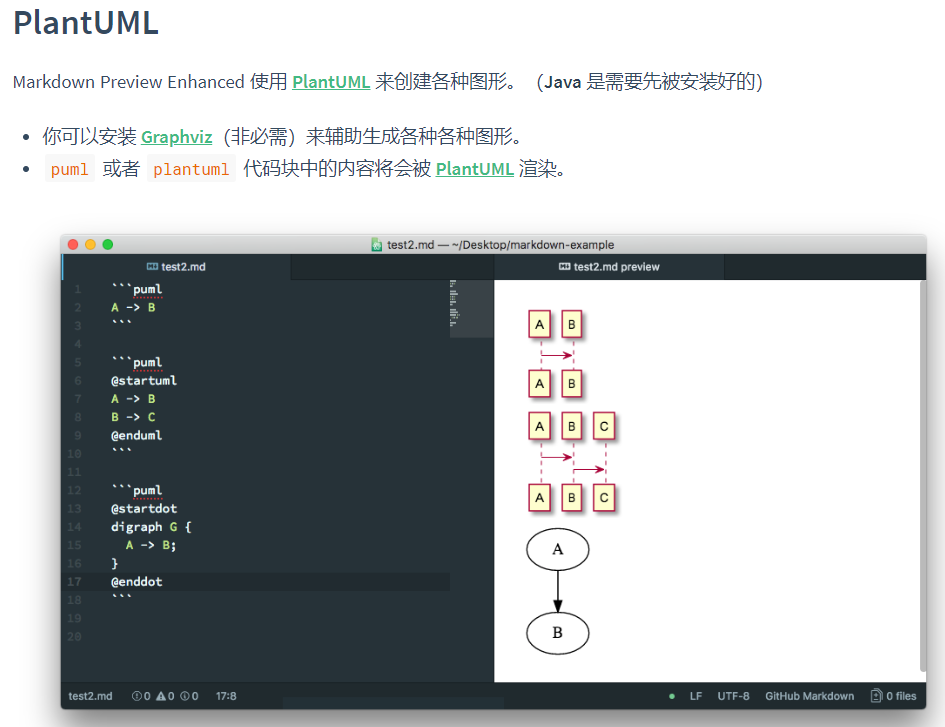Click the 'puml' inline code
Image resolution: width=945 pixels, height=727 pixels.
click(69, 169)
